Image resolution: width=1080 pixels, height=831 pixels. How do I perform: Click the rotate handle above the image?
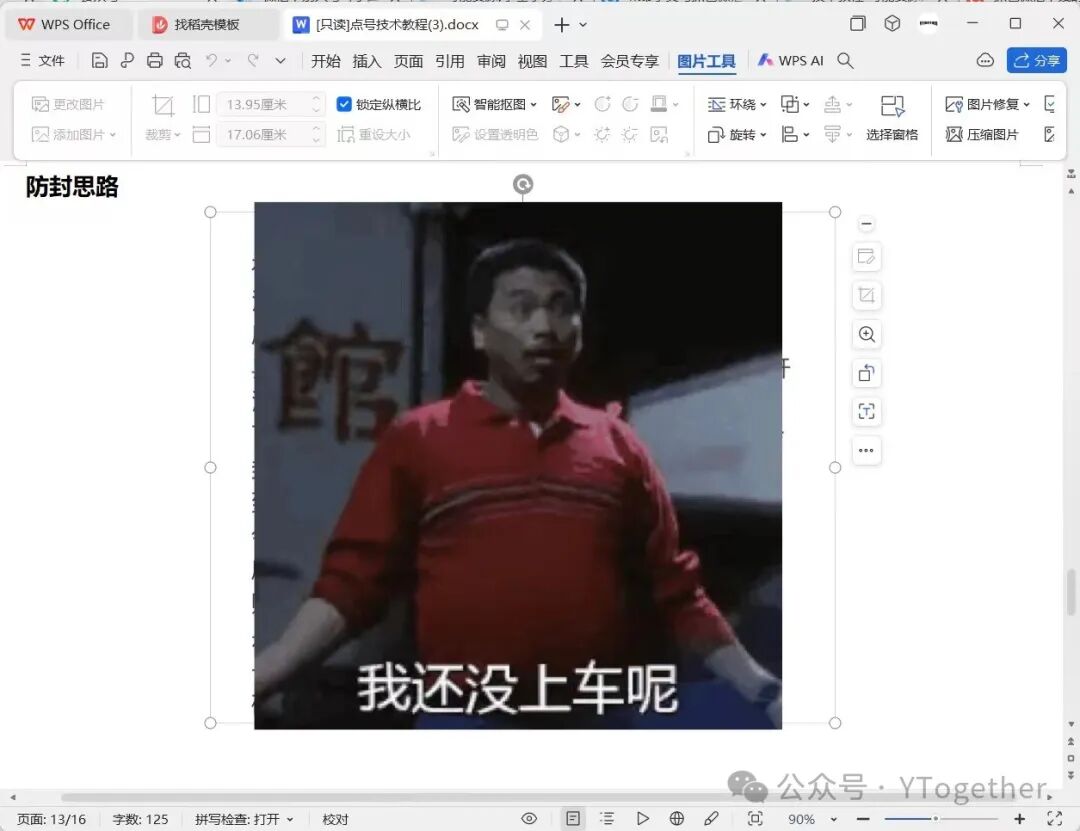523,184
